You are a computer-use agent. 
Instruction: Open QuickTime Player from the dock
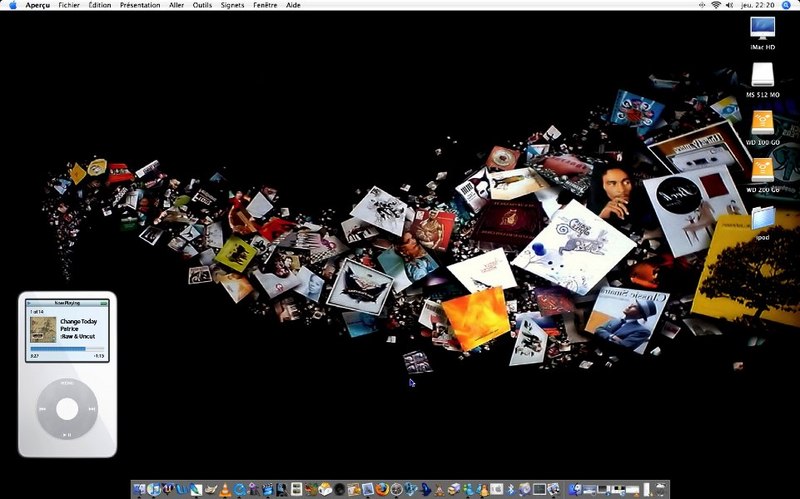[x=240, y=489]
